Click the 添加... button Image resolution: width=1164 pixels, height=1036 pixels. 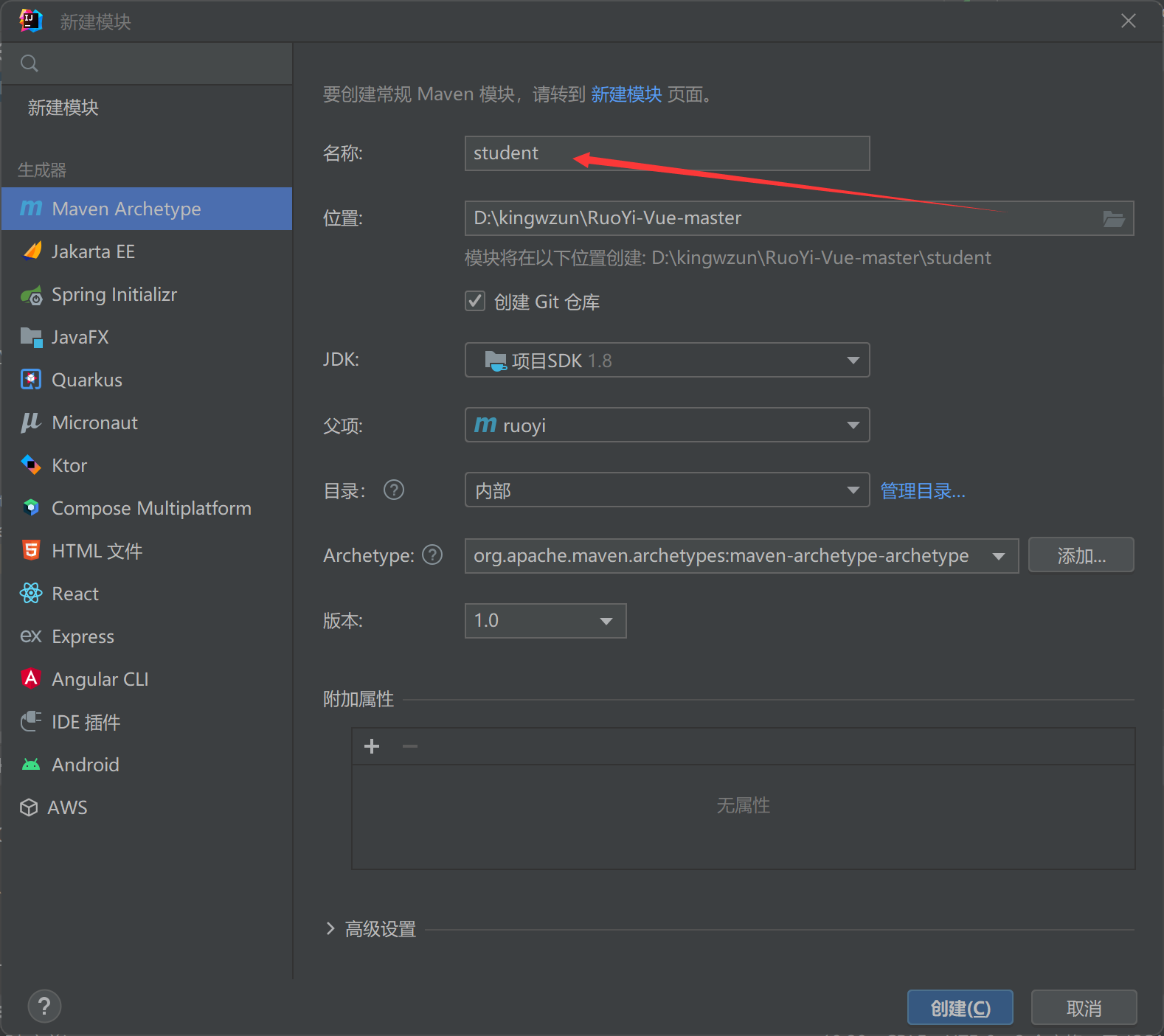click(1081, 555)
